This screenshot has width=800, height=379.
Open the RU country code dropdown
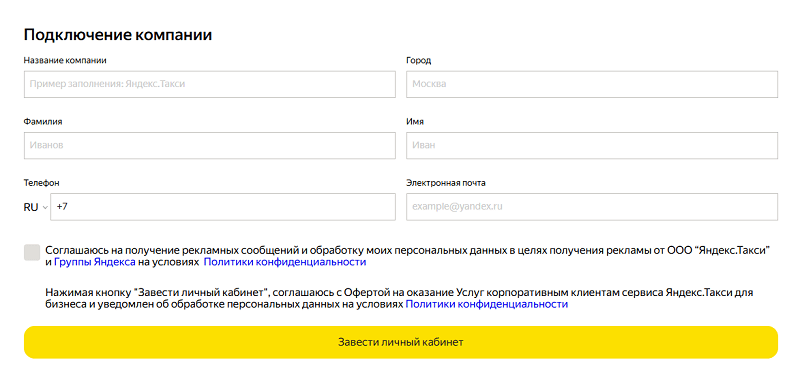coord(36,208)
